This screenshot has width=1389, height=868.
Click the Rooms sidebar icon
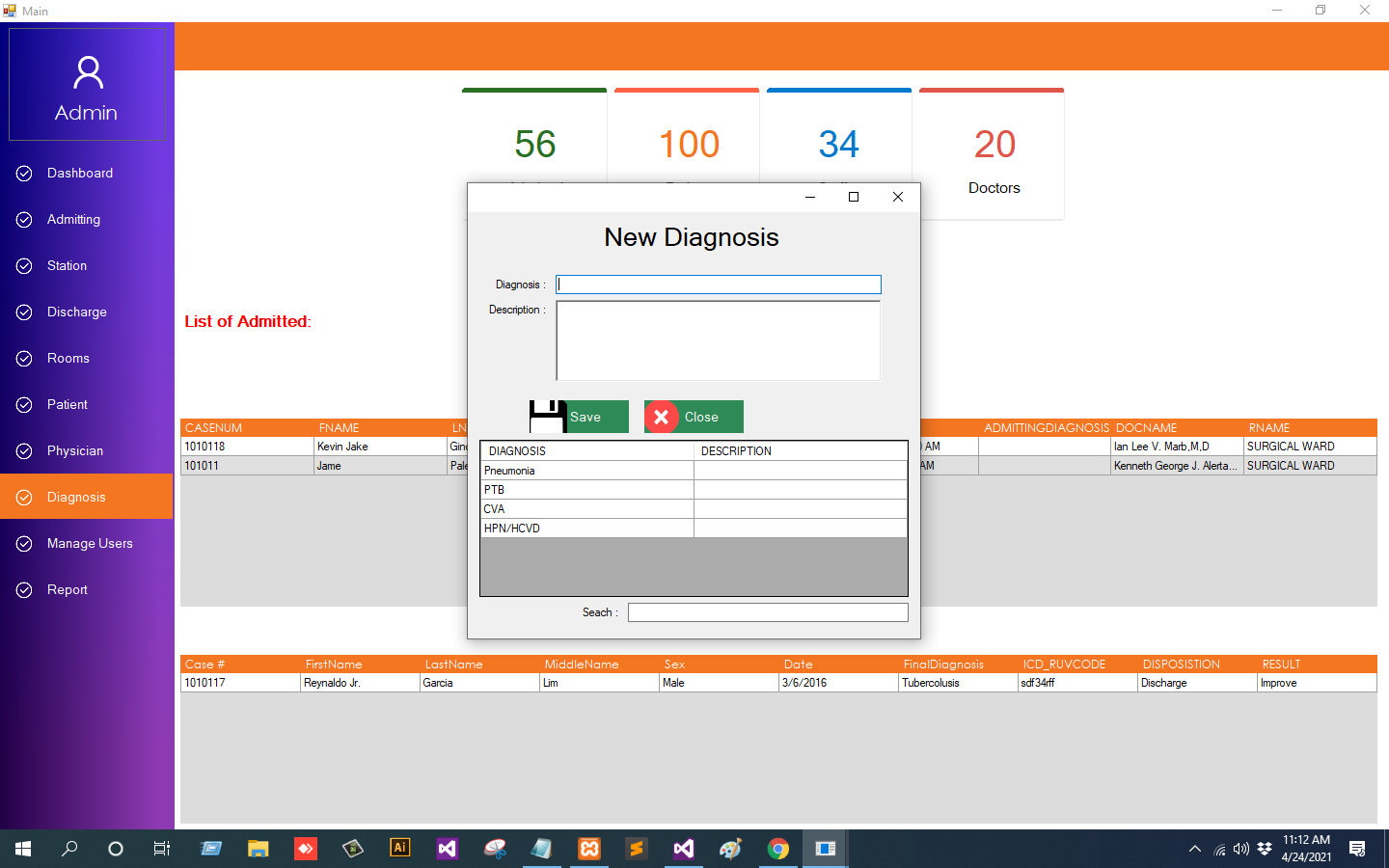pos(24,358)
